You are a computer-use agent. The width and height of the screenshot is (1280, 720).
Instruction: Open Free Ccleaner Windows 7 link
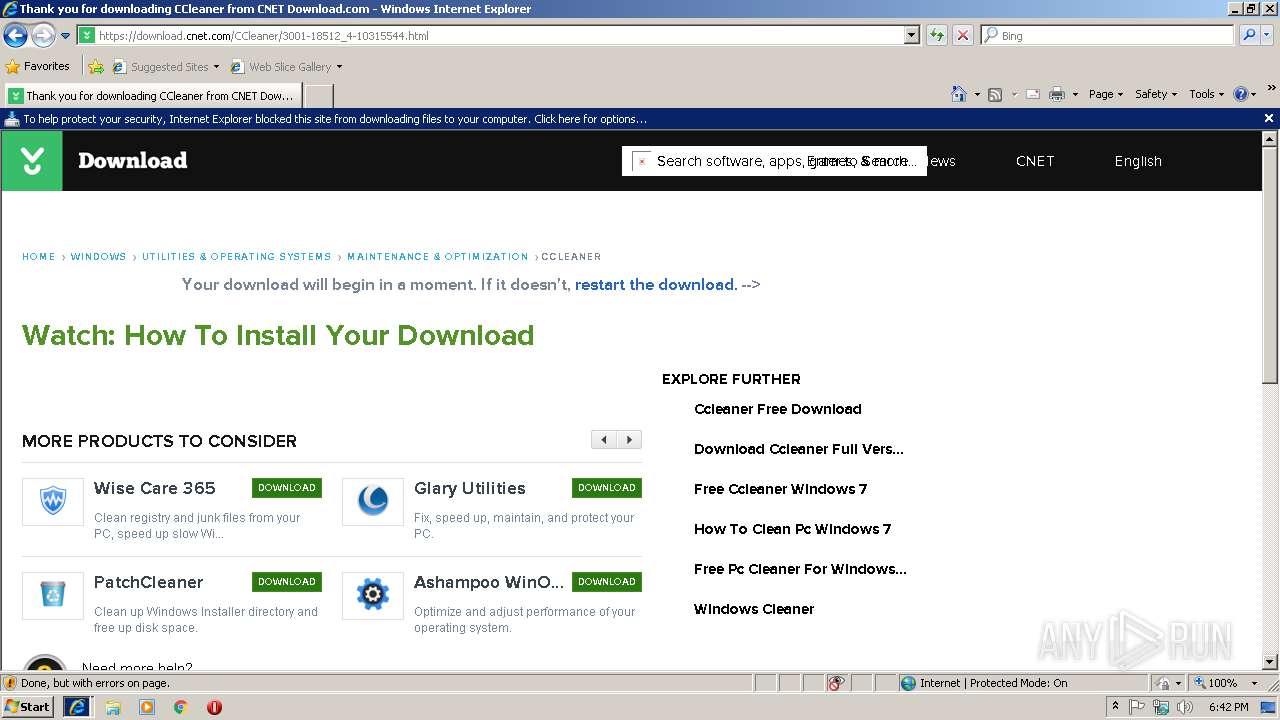[780, 489]
